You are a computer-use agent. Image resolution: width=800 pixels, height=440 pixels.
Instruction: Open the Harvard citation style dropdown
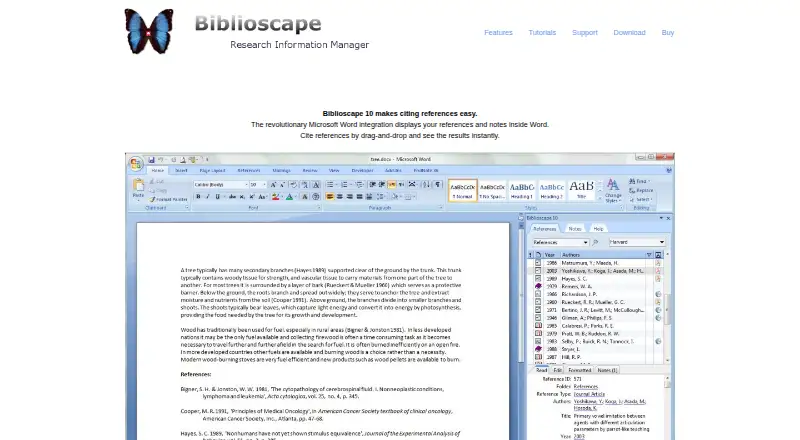tap(637, 242)
